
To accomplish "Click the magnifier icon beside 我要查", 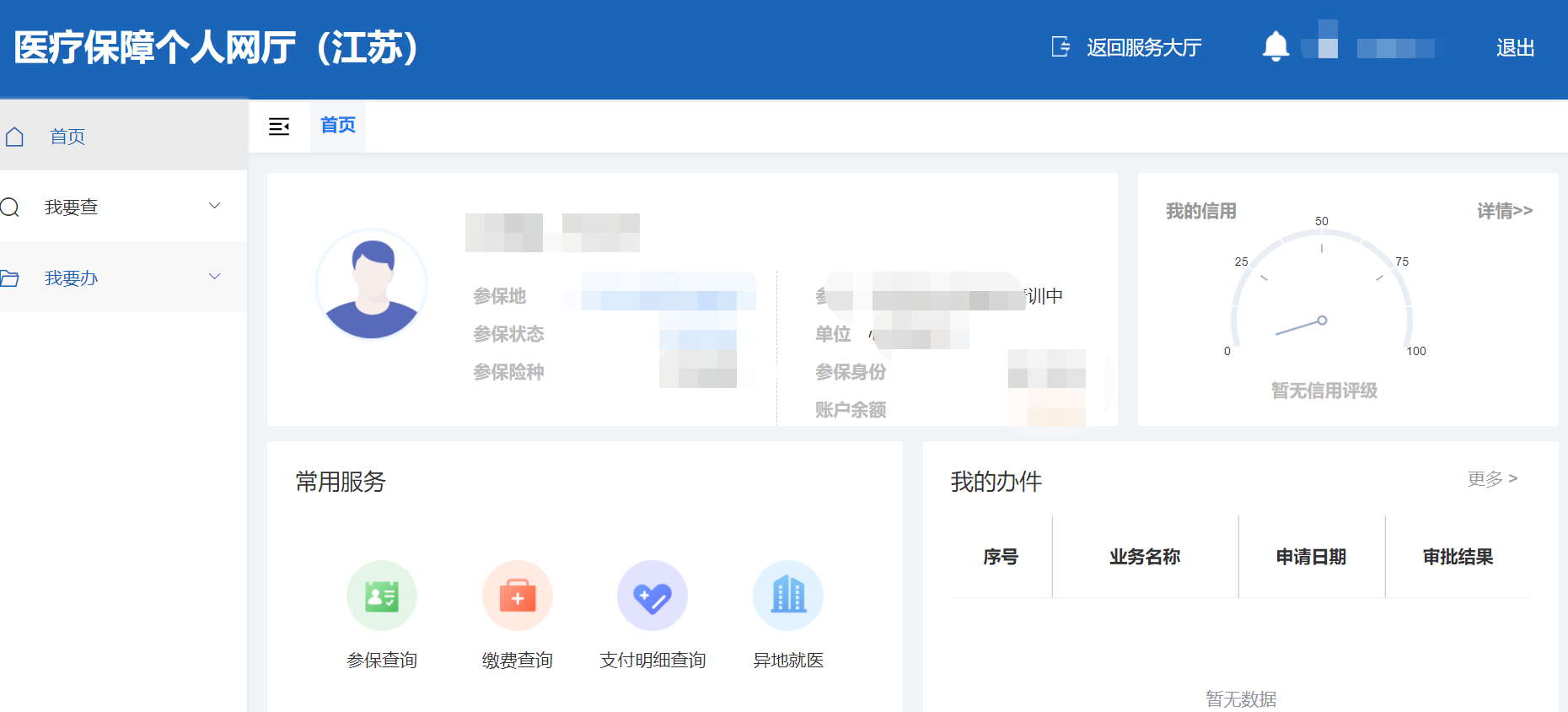I will pos(10,208).
